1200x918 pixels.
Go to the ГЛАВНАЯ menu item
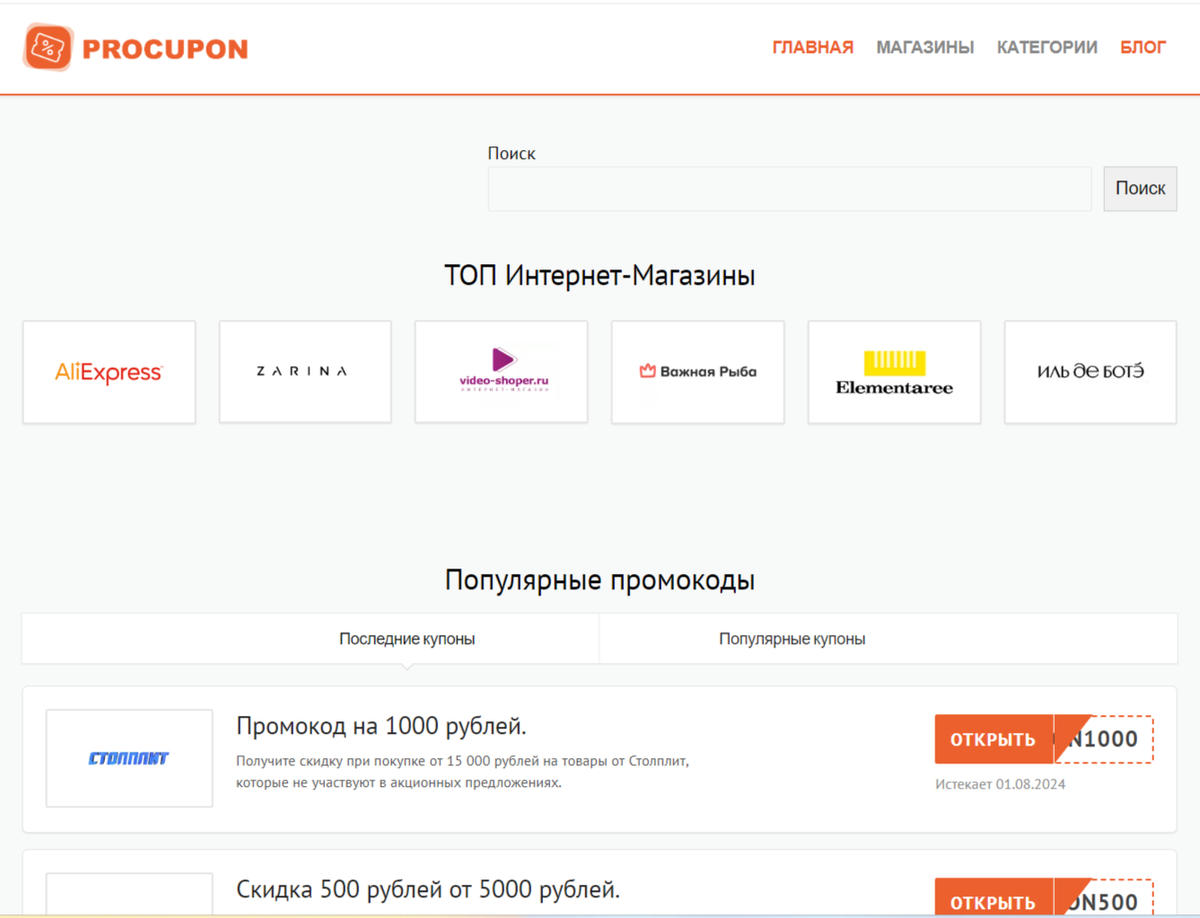tap(813, 47)
